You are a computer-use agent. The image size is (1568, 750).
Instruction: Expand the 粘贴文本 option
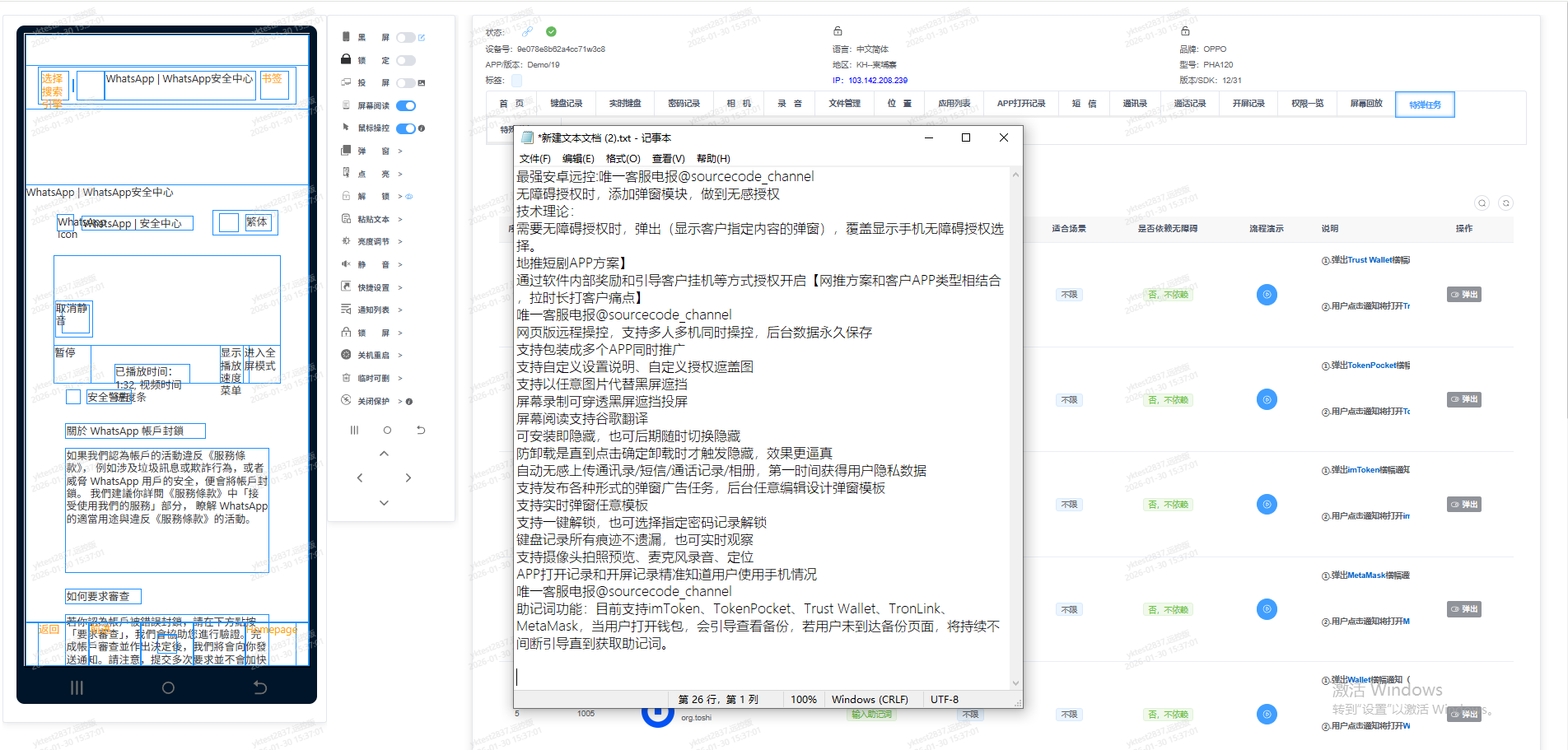(x=400, y=220)
